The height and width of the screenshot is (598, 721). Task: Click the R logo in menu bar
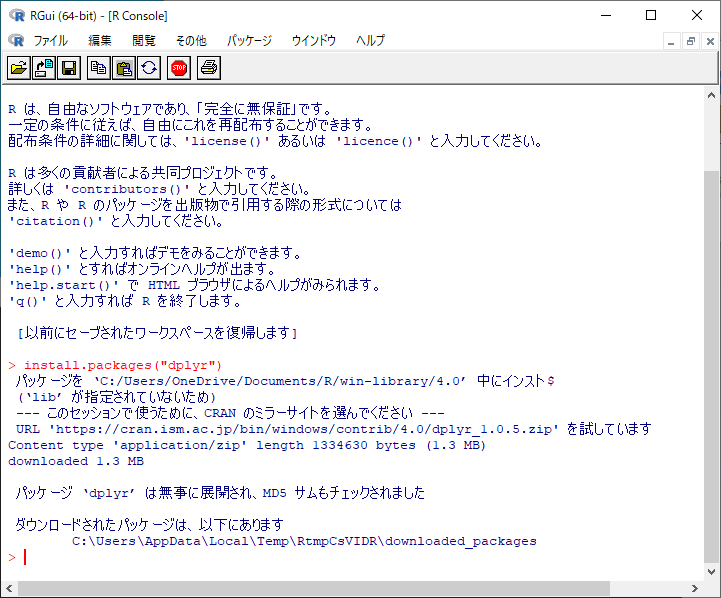point(16,40)
